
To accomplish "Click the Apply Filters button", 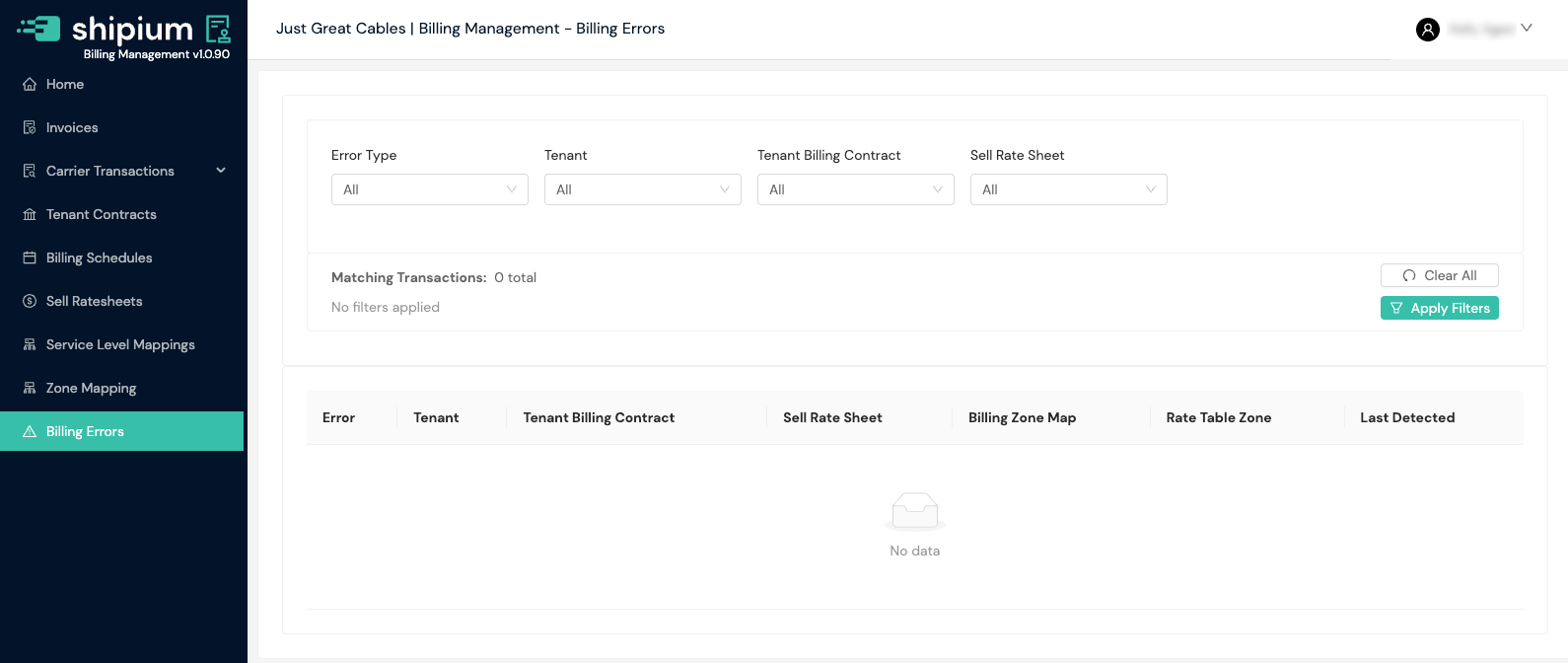I will click(1440, 308).
